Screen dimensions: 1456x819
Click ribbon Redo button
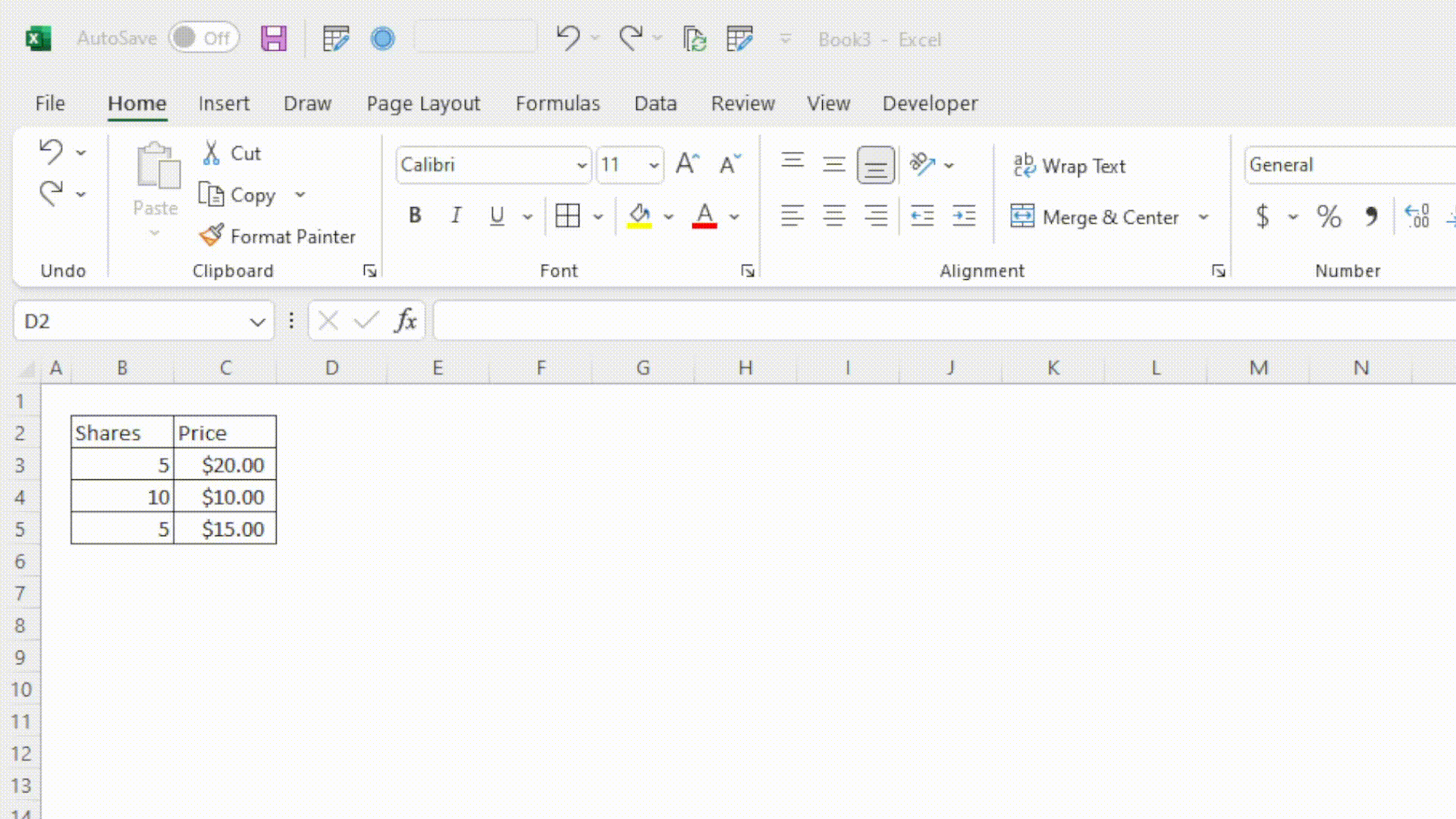pos(51,193)
